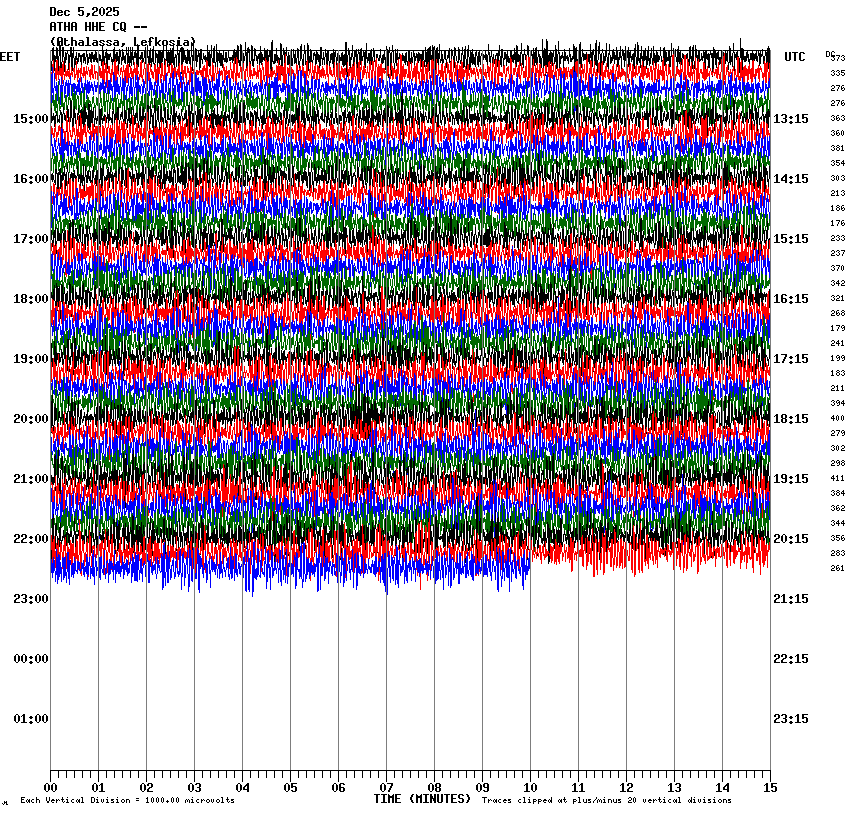850x814 pixels.
Task: Click minute 00 on the bottom axis
Action: [50, 788]
